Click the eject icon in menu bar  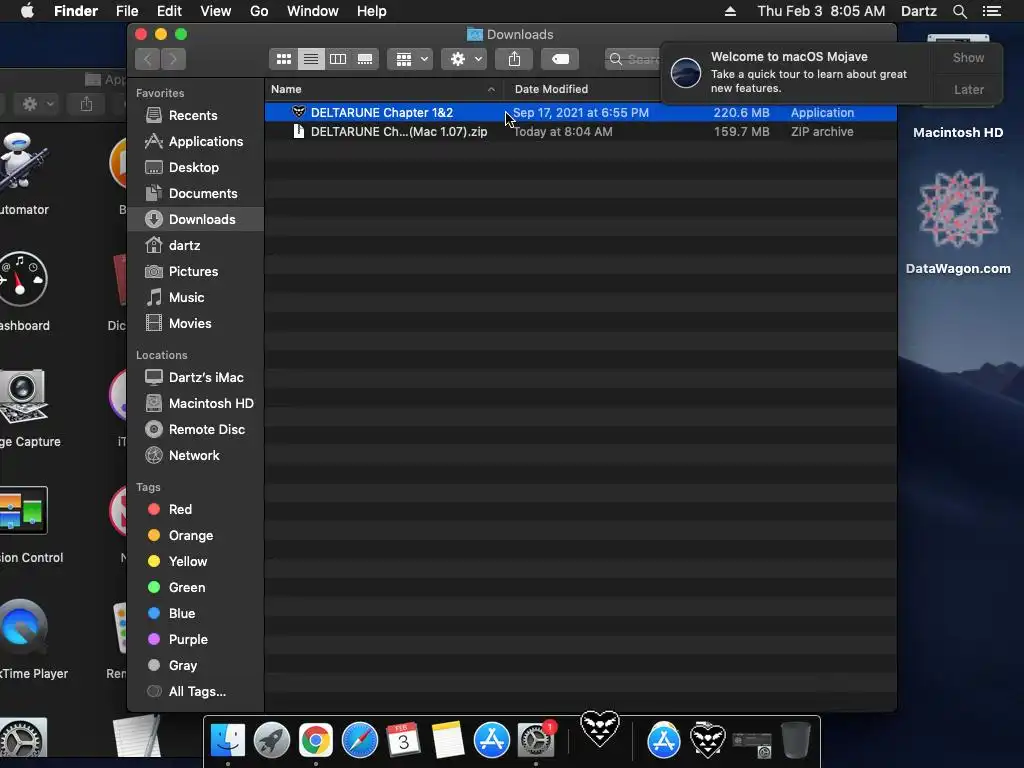click(x=730, y=11)
